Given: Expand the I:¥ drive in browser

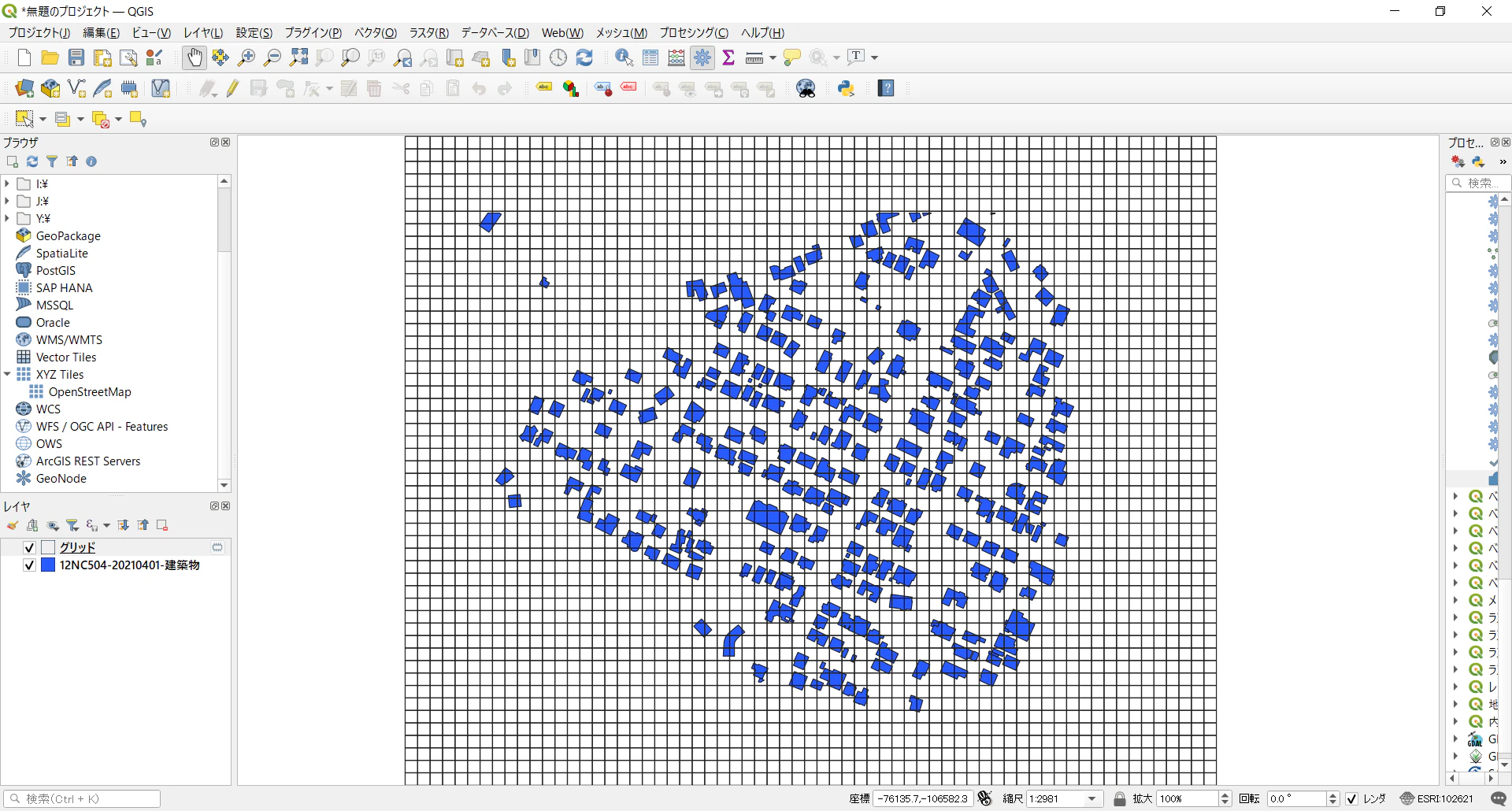Looking at the screenshot, I should pos(7,183).
